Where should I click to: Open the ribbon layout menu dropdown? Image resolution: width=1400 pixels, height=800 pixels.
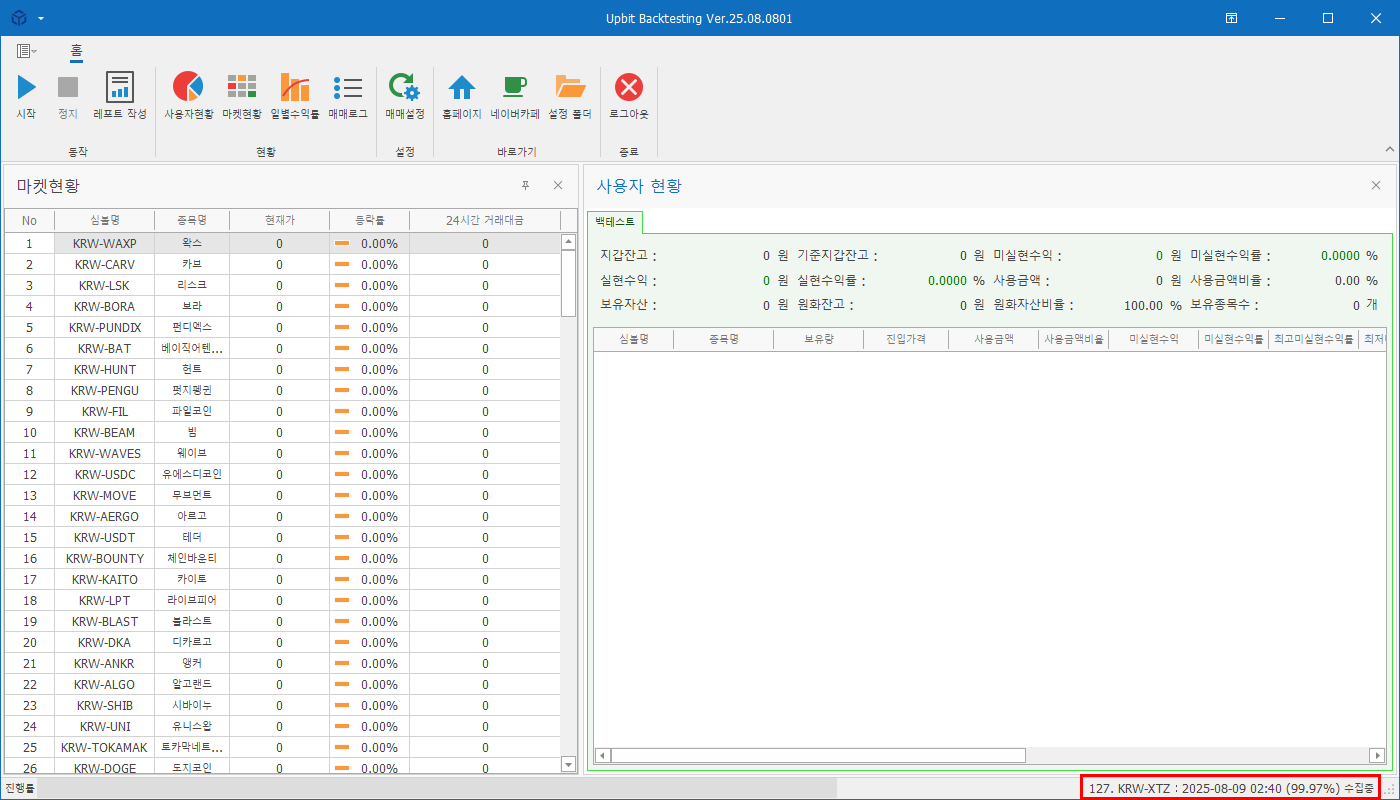pyautogui.click(x=27, y=51)
